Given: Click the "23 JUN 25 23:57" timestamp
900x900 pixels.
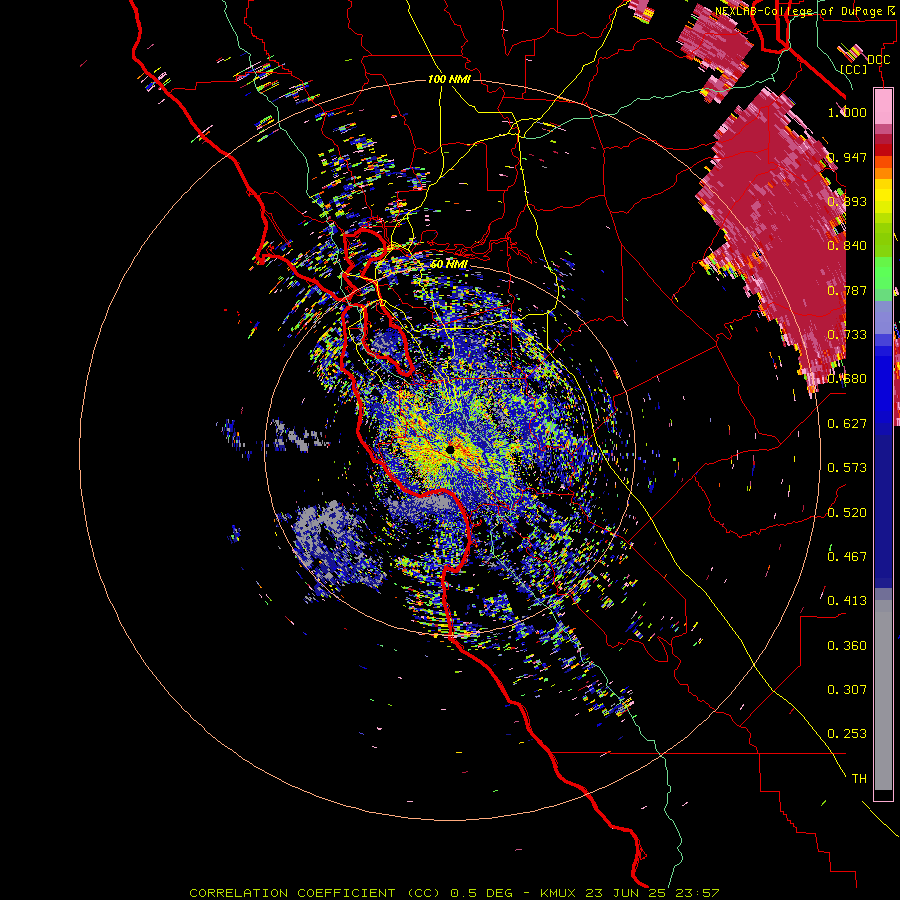Looking at the screenshot, I should coord(652,893).
